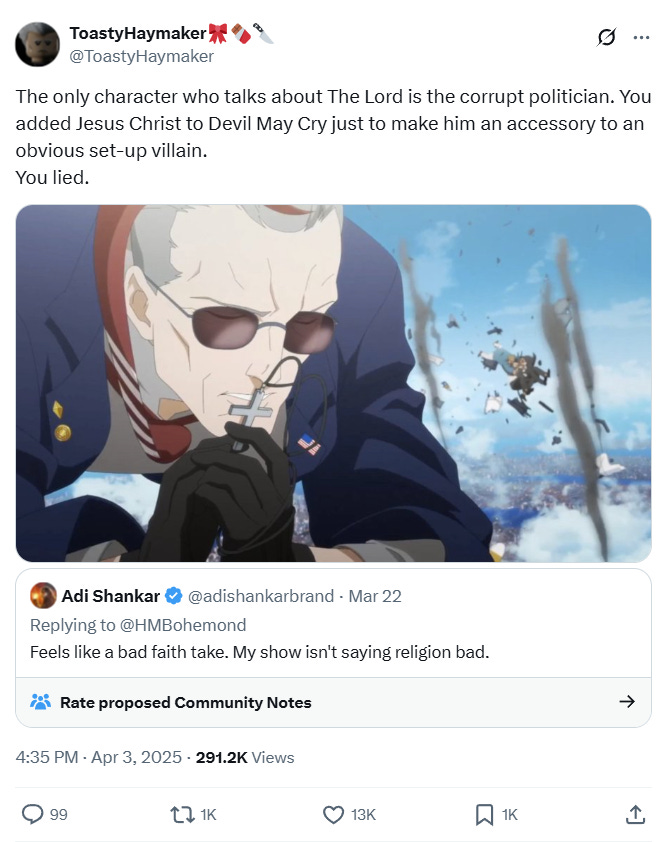The width and height of the screenshot is (670, 842).
Task: Click the Grok slash-circle icon
Action: click(606, 38)
